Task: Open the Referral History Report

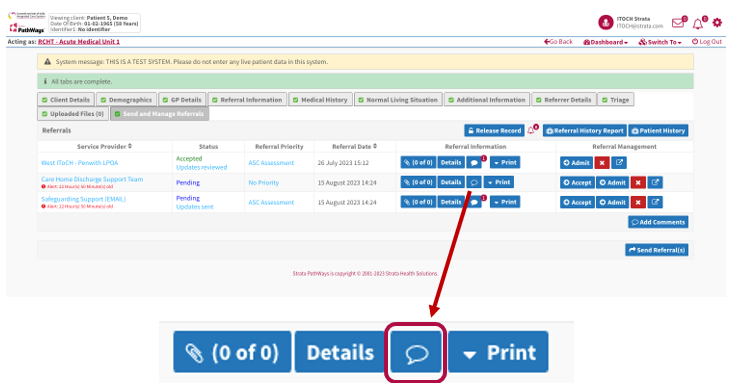Action: click(585, 131)
